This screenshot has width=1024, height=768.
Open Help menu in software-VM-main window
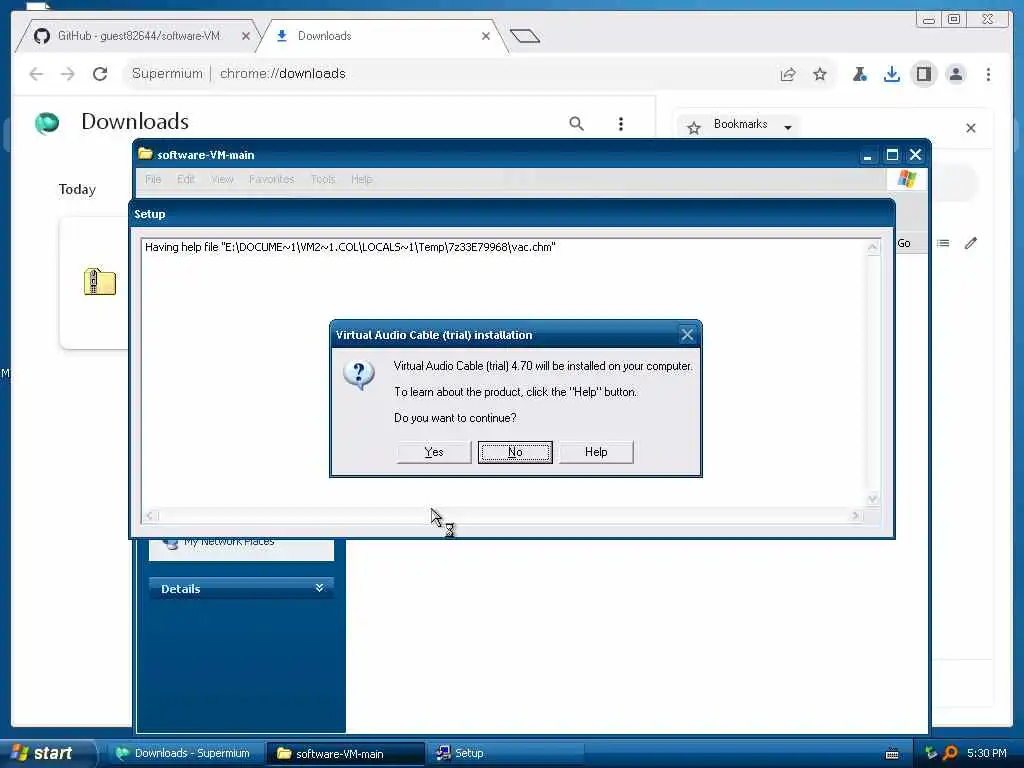[x=362, y=179]
